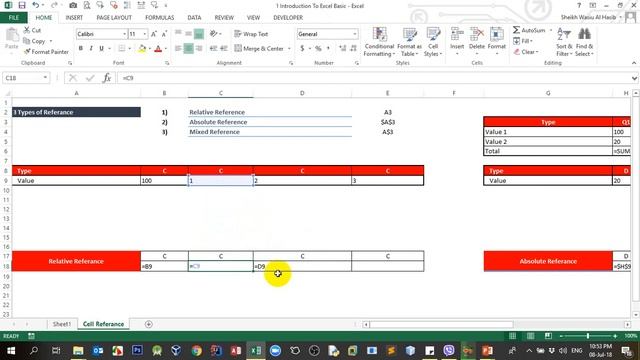Switch to the INSERT tab
This screenshot has height=360, width=640.
click(74, 18)
